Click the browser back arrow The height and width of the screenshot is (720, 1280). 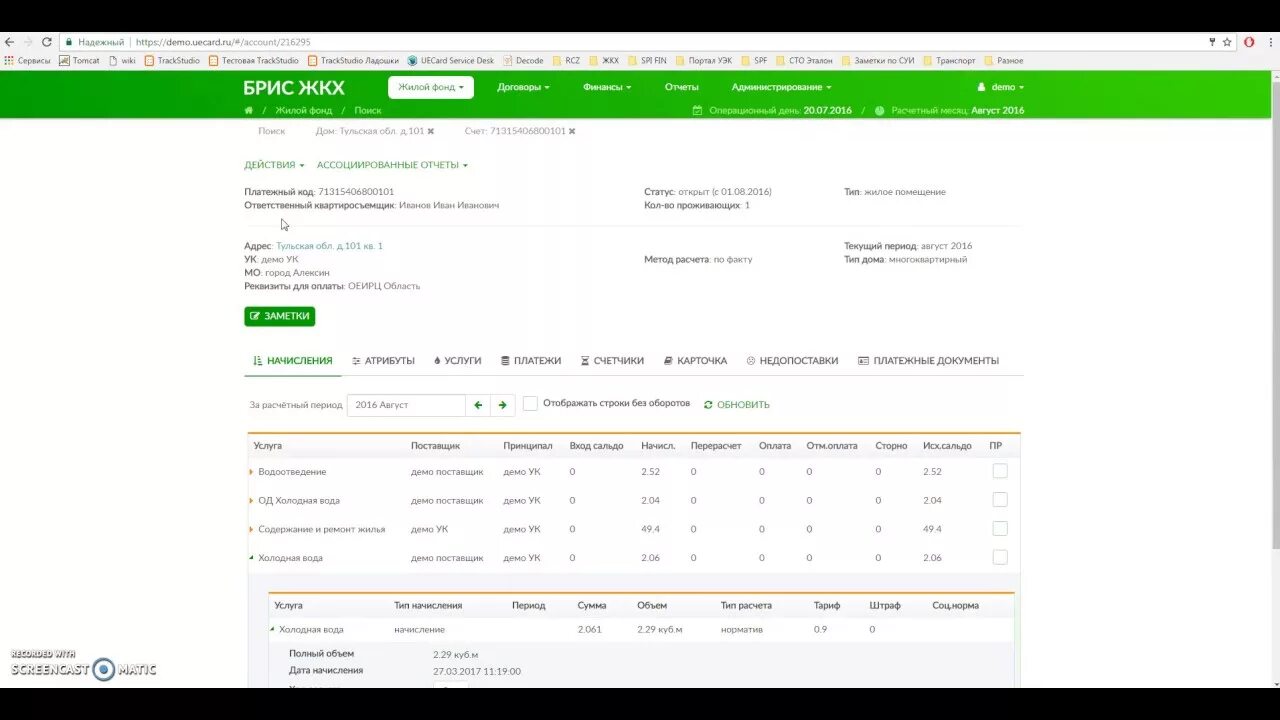click(x=9, y=42)
